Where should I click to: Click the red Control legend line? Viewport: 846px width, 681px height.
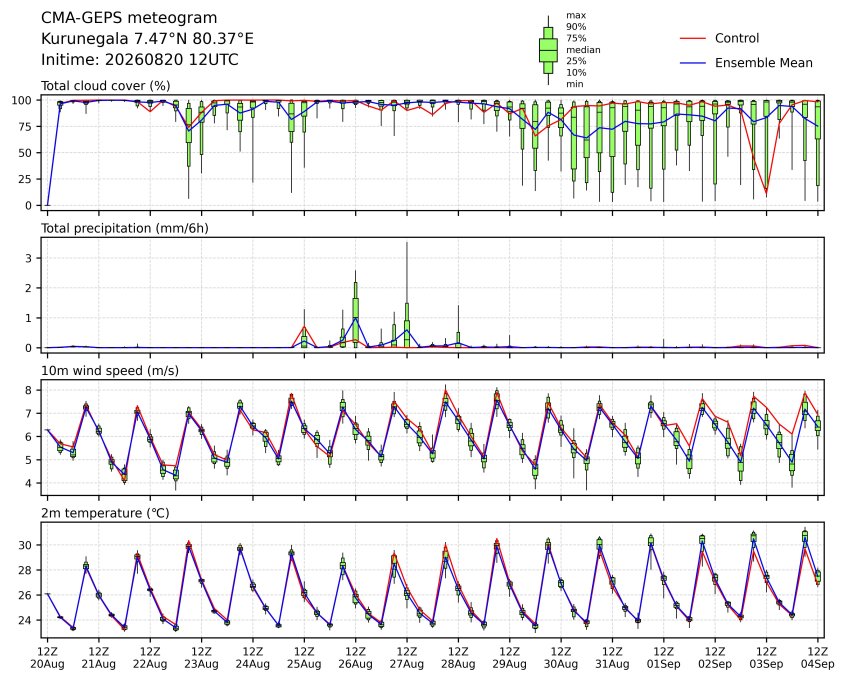(692, 38)
